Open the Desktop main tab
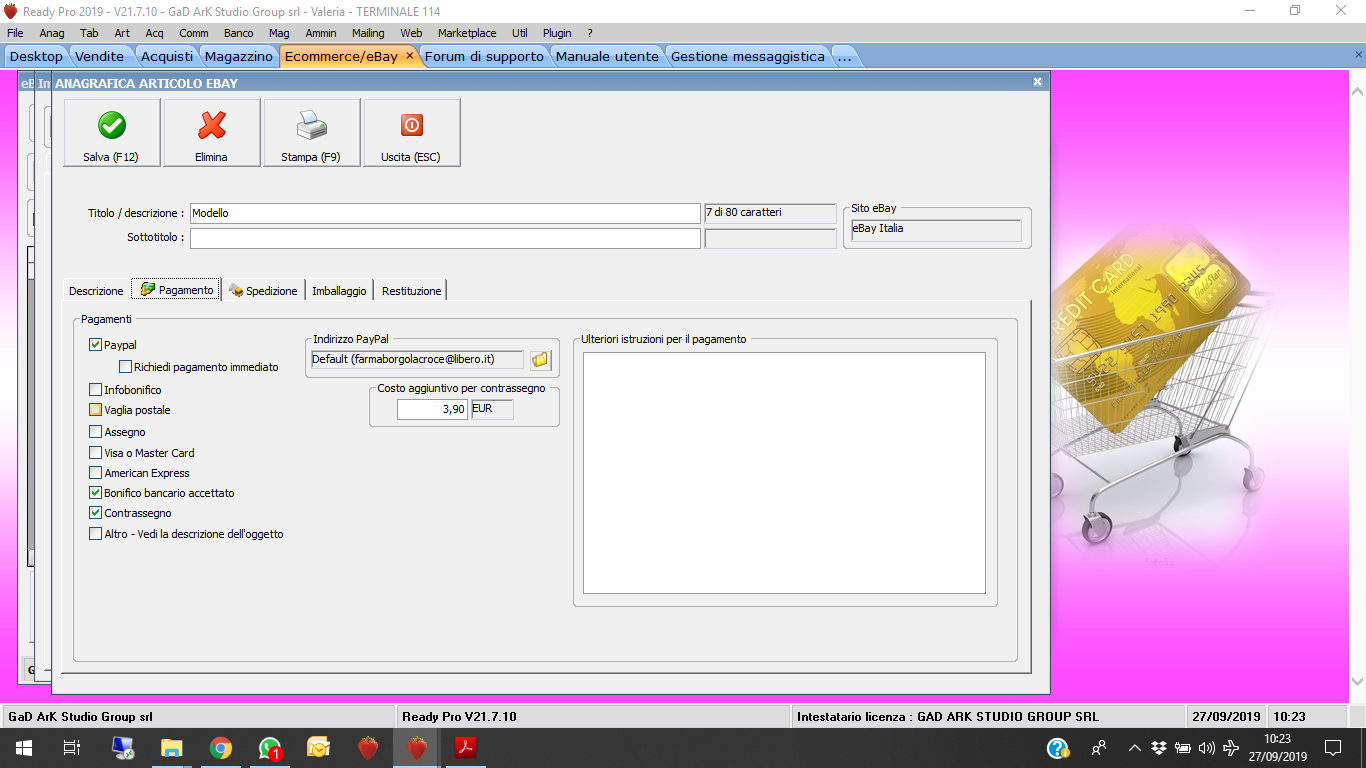Viewport: 1366px width, 768px height. coord(36,56)
